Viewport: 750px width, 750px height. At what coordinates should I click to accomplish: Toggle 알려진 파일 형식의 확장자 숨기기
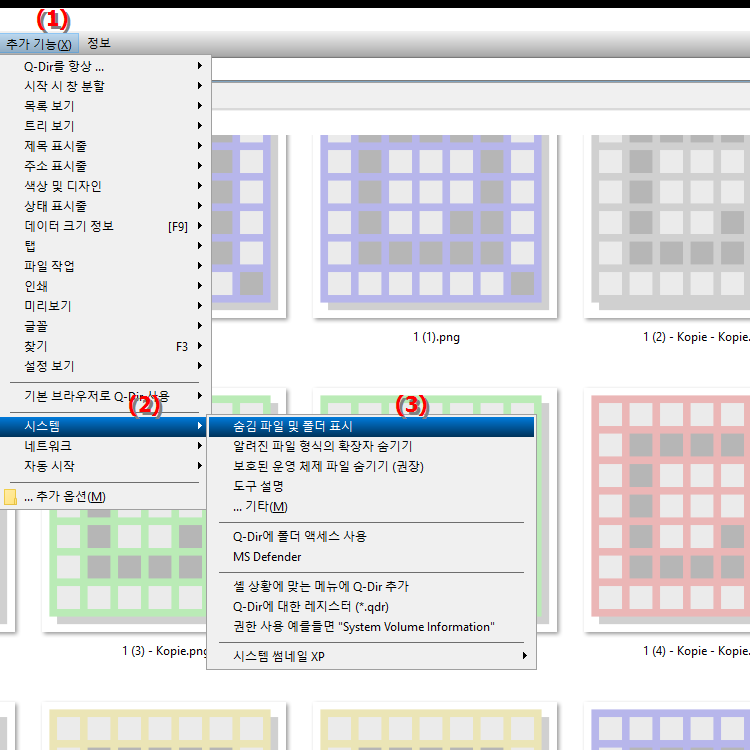click(371, 446)
